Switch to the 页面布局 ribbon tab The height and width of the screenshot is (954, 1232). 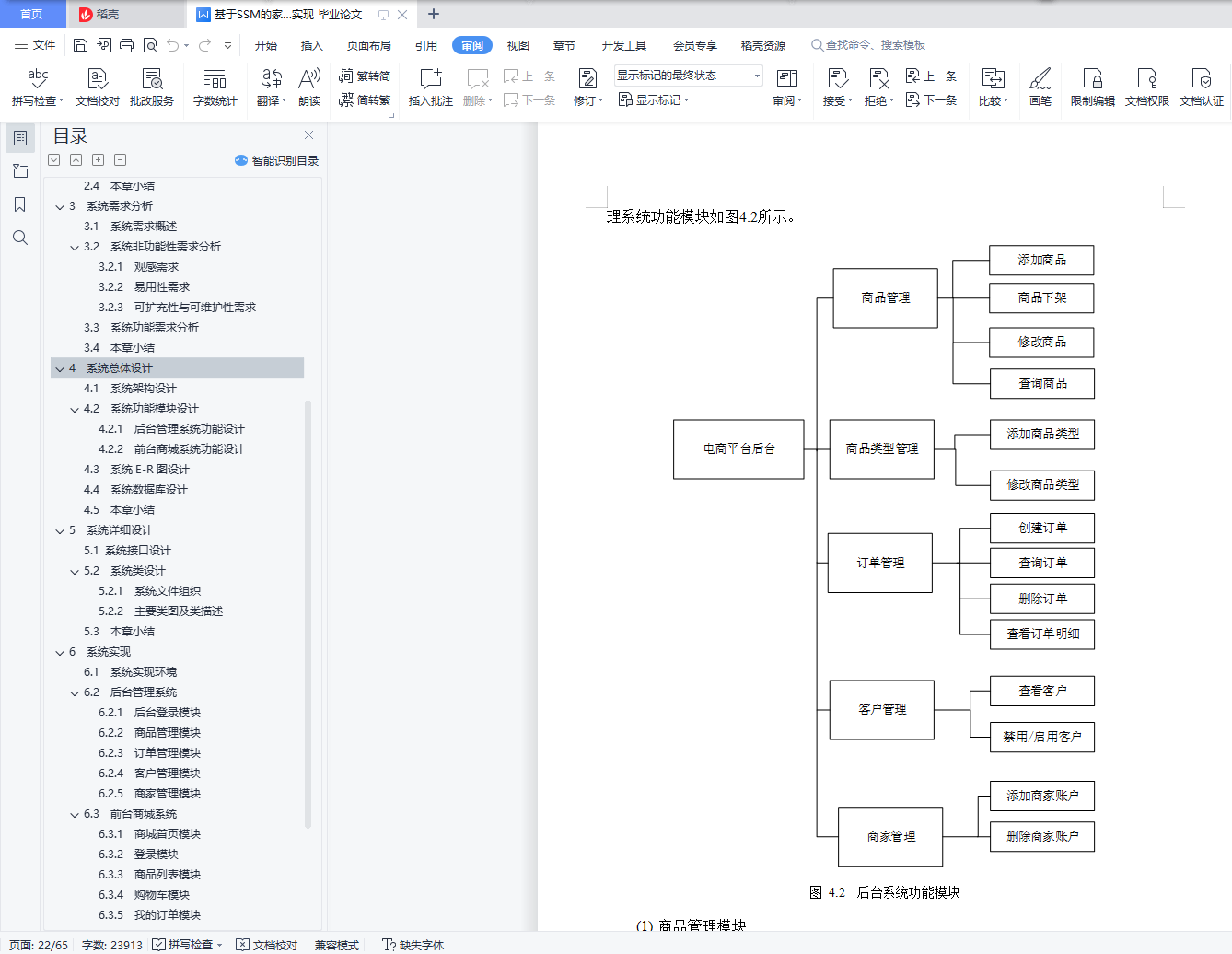[369, 45]
